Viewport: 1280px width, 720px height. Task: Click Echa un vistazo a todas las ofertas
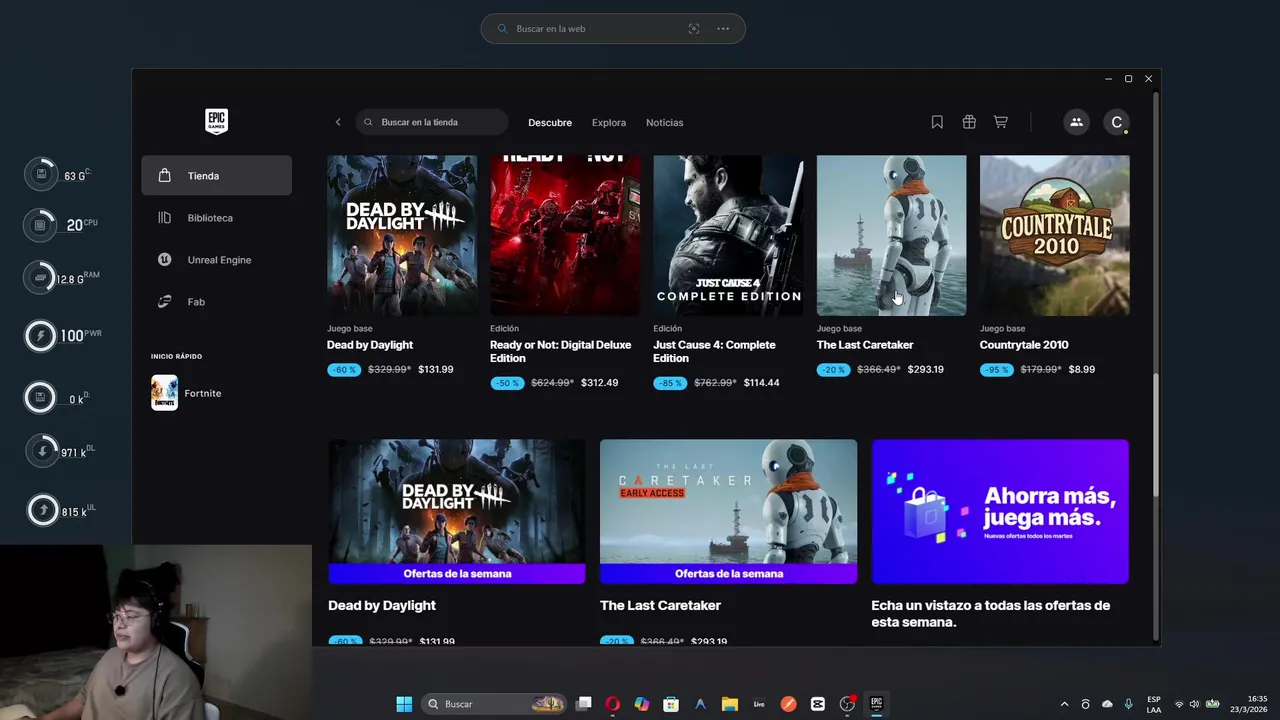click(990, 614)
